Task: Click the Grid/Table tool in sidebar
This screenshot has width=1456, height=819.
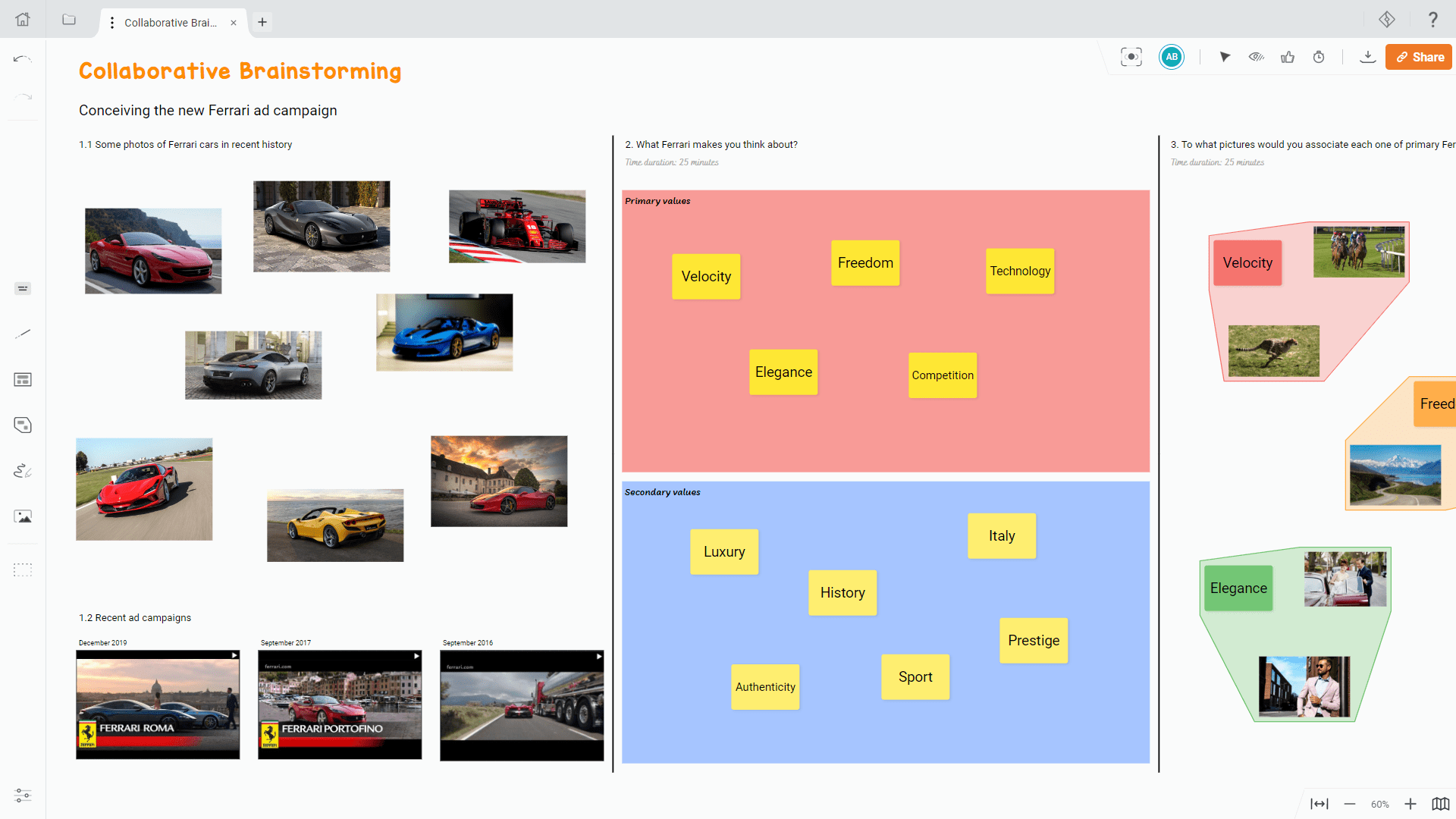Action: pyautogui.click(x=22, y=380)
